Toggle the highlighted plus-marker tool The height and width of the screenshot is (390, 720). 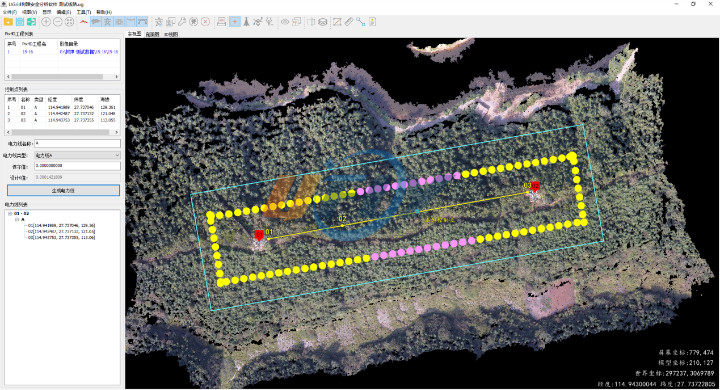coord(235,22)
